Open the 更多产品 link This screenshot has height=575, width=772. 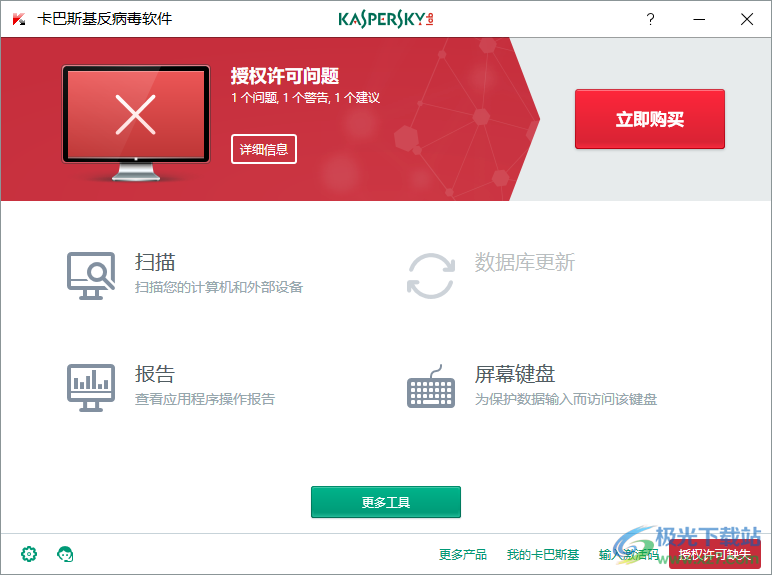tap(463, 555)
